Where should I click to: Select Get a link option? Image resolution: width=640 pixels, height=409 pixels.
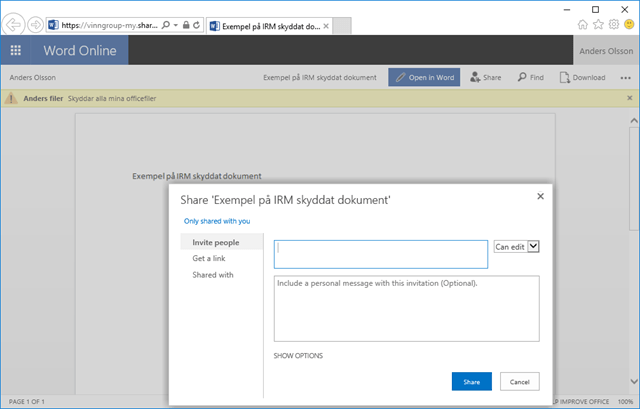click(209, 258)
